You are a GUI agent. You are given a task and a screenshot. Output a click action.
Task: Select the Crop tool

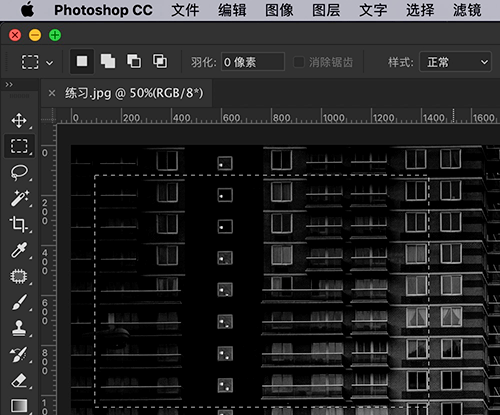coord(19,224)
